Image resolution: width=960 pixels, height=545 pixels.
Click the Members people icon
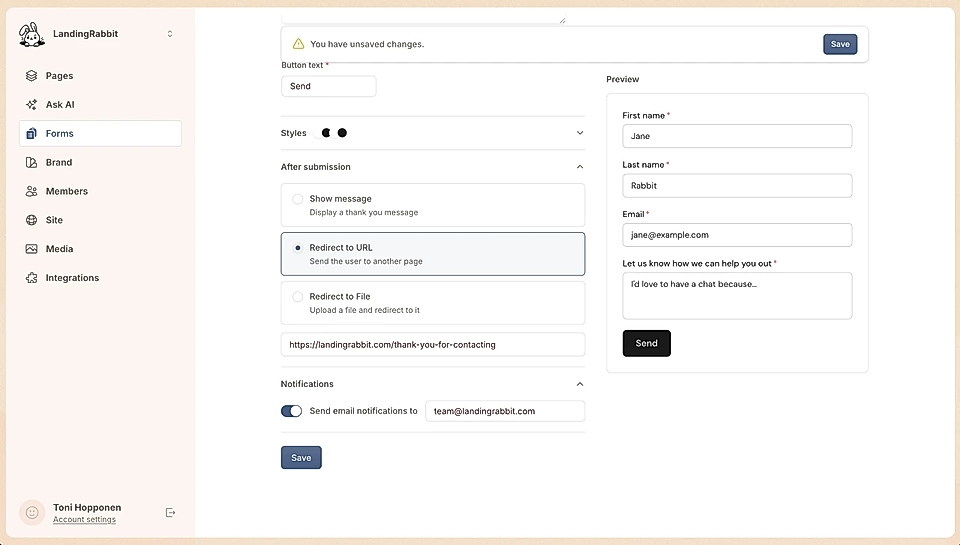31,190
